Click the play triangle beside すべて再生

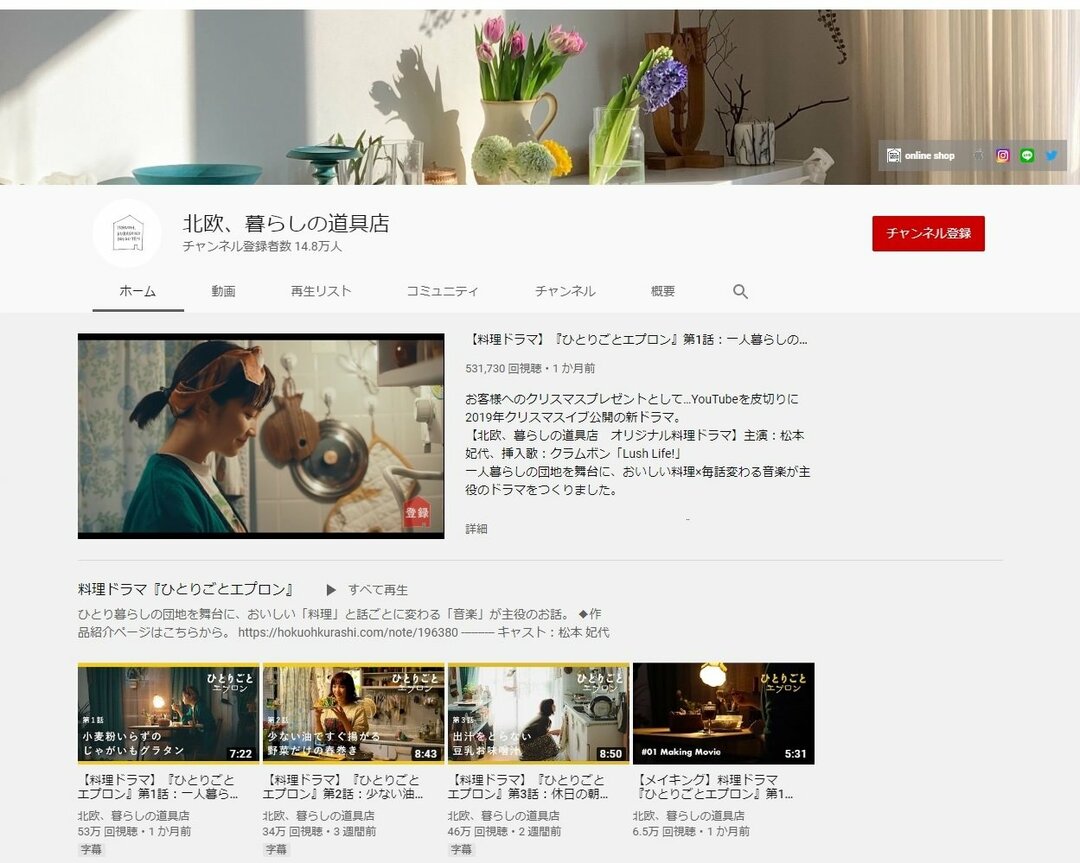[331, 590]
